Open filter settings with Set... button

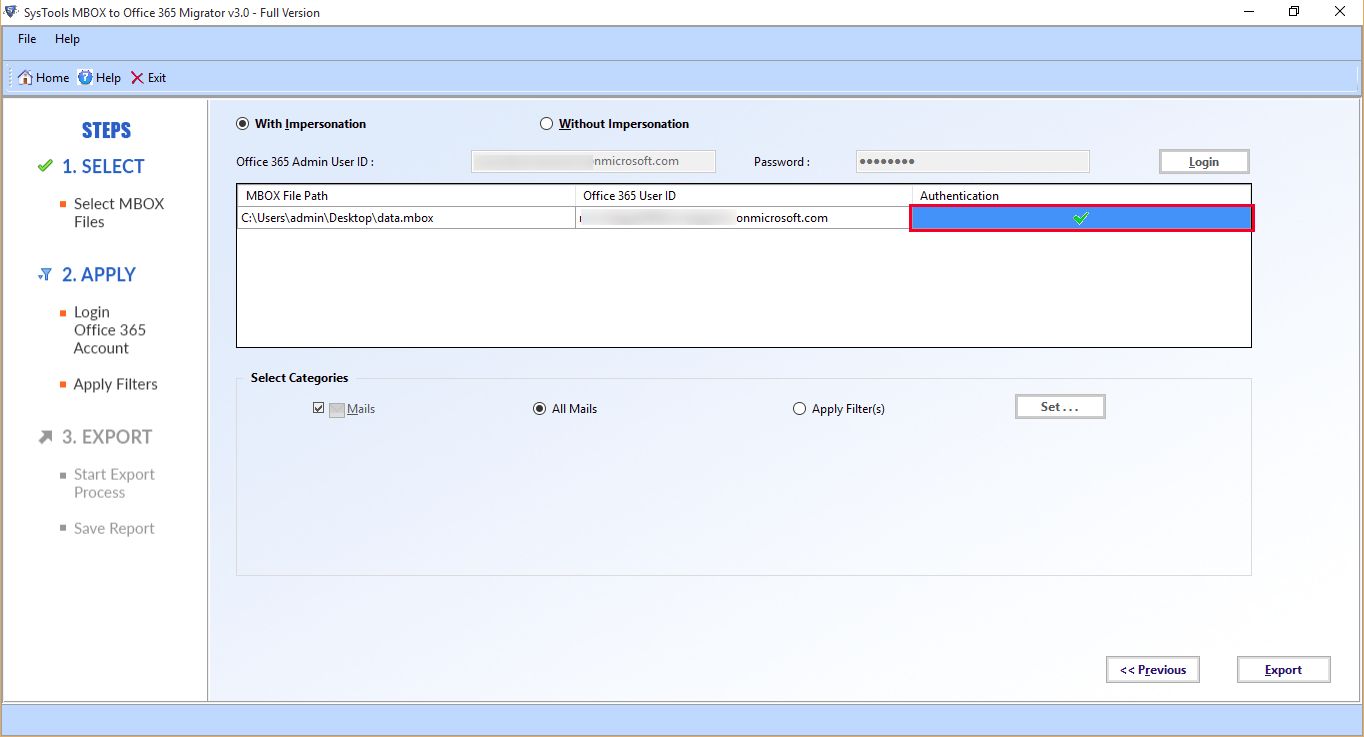click(1060, 407)
